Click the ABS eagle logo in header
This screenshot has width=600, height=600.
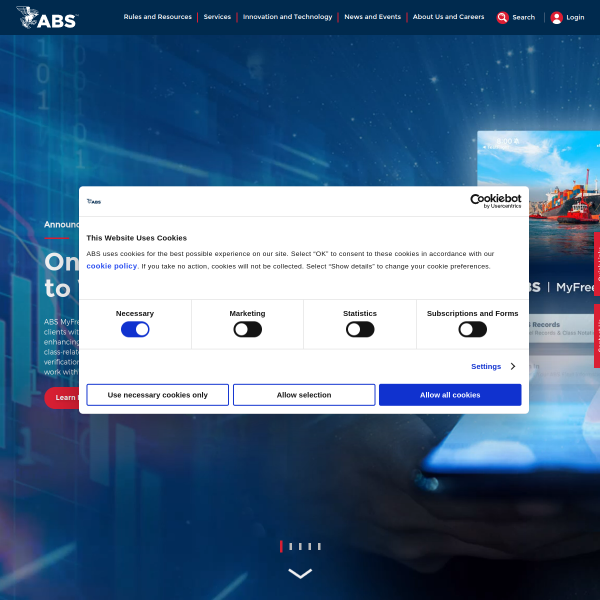pos(47,18)
